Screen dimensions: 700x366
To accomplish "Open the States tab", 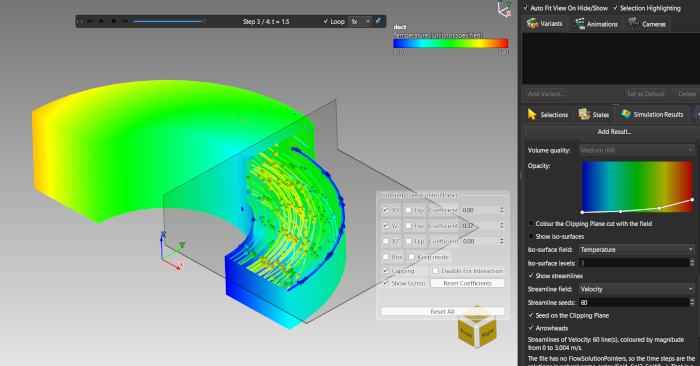I will 594,115.
